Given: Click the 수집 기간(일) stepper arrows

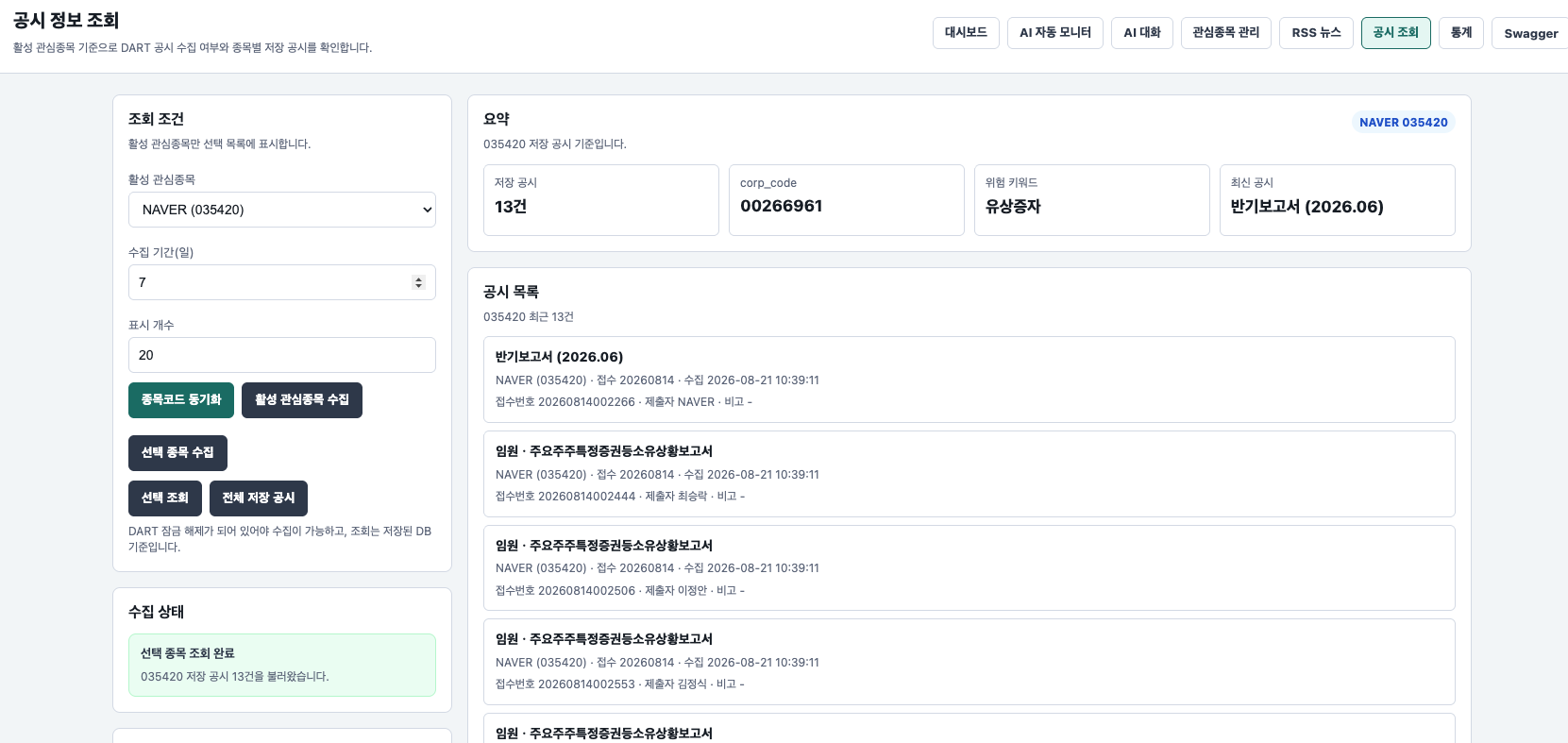Looking at the screenshot, I should (x=418, y=282).
